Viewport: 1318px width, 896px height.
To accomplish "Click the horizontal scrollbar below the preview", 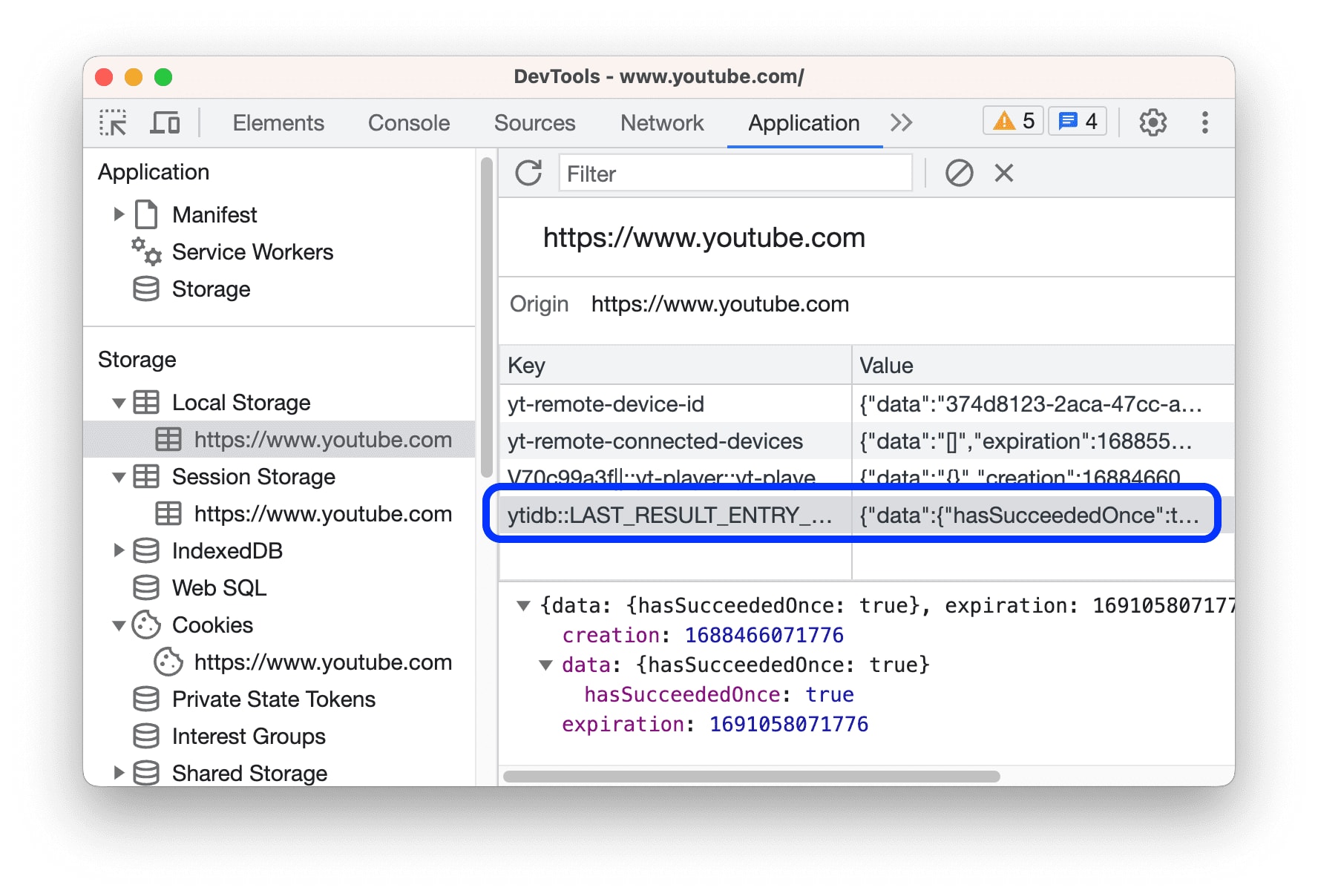I will [x=751, y=776].
